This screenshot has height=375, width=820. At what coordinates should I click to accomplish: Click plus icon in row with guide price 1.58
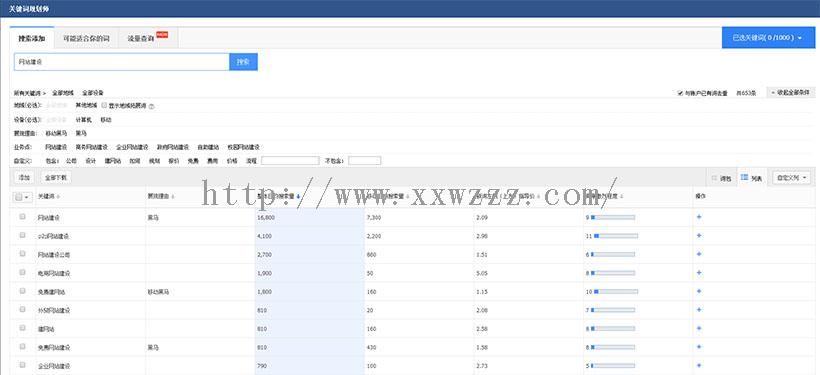[x=699, y=347]
